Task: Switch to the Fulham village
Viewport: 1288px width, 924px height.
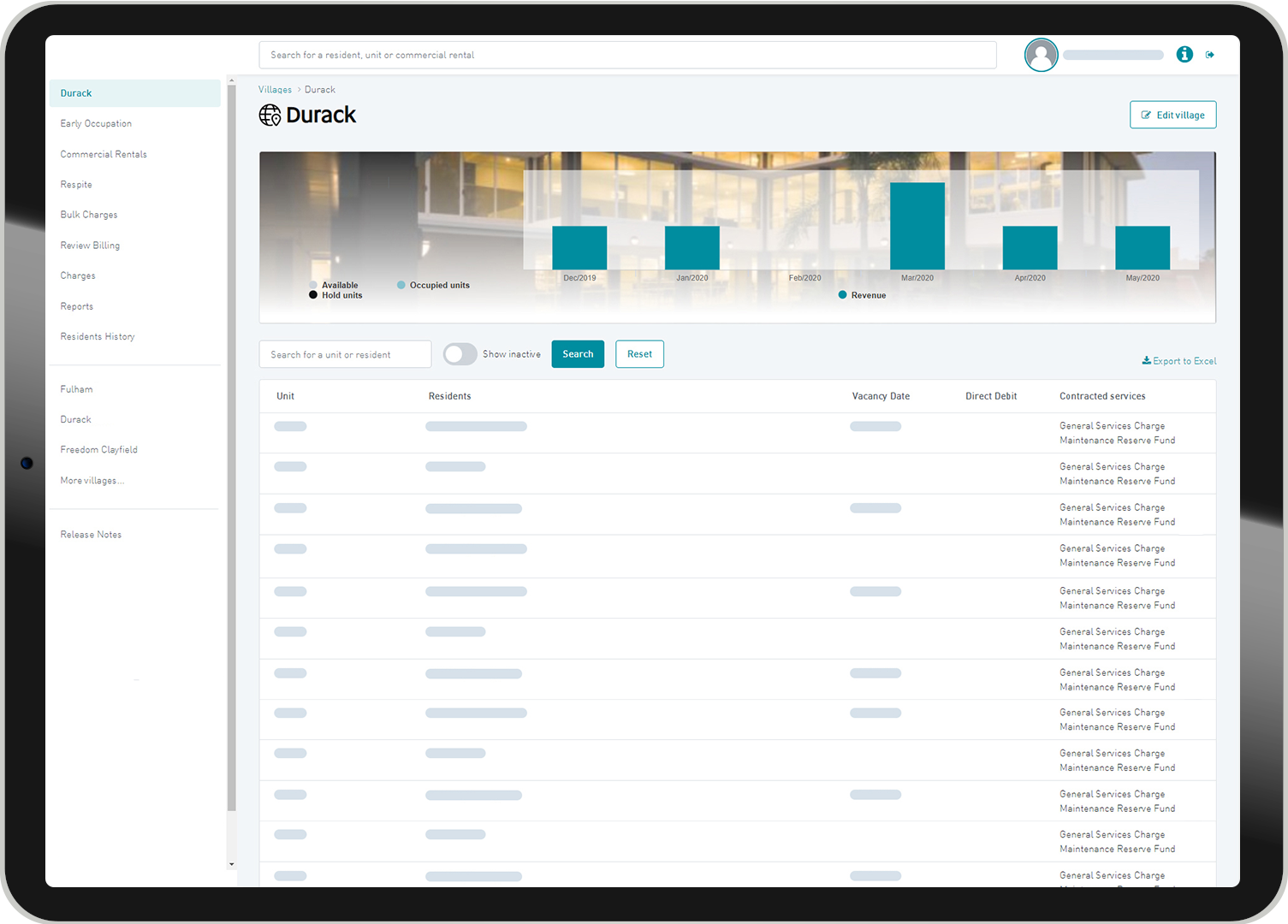Action: point(76,389)
